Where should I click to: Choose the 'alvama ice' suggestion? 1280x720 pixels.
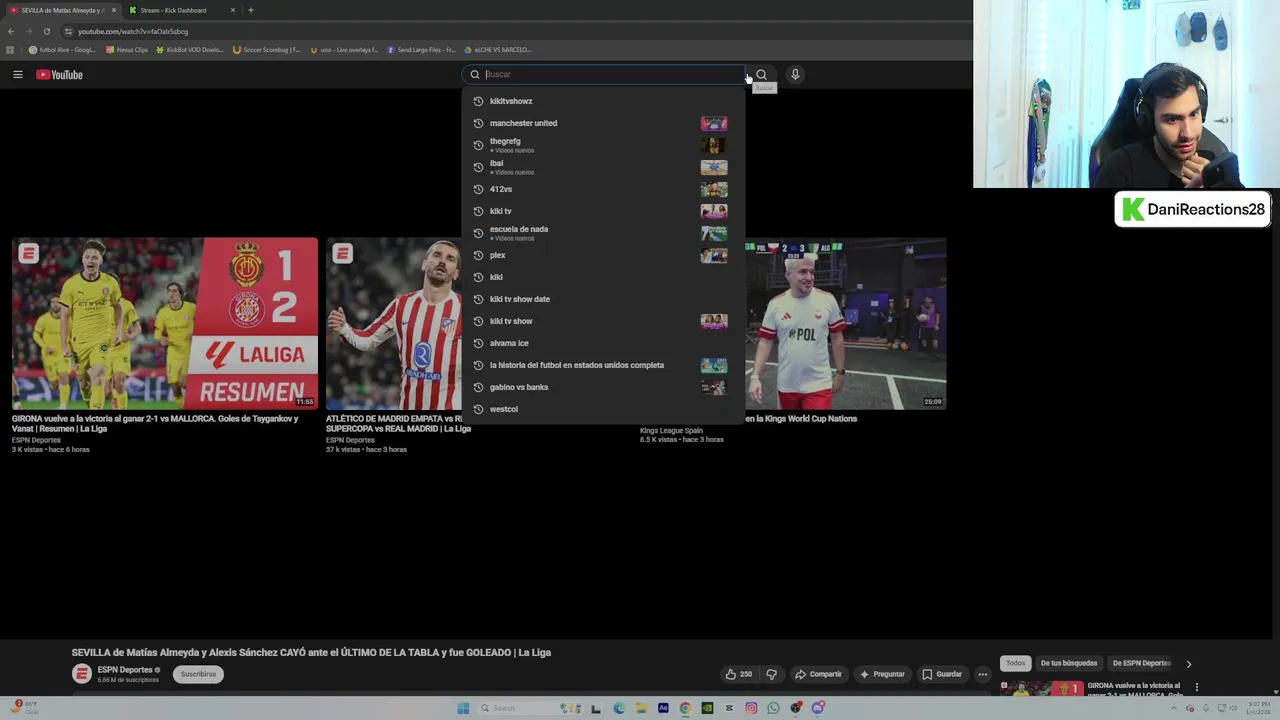pyautogui.click(x=603, y=343)
